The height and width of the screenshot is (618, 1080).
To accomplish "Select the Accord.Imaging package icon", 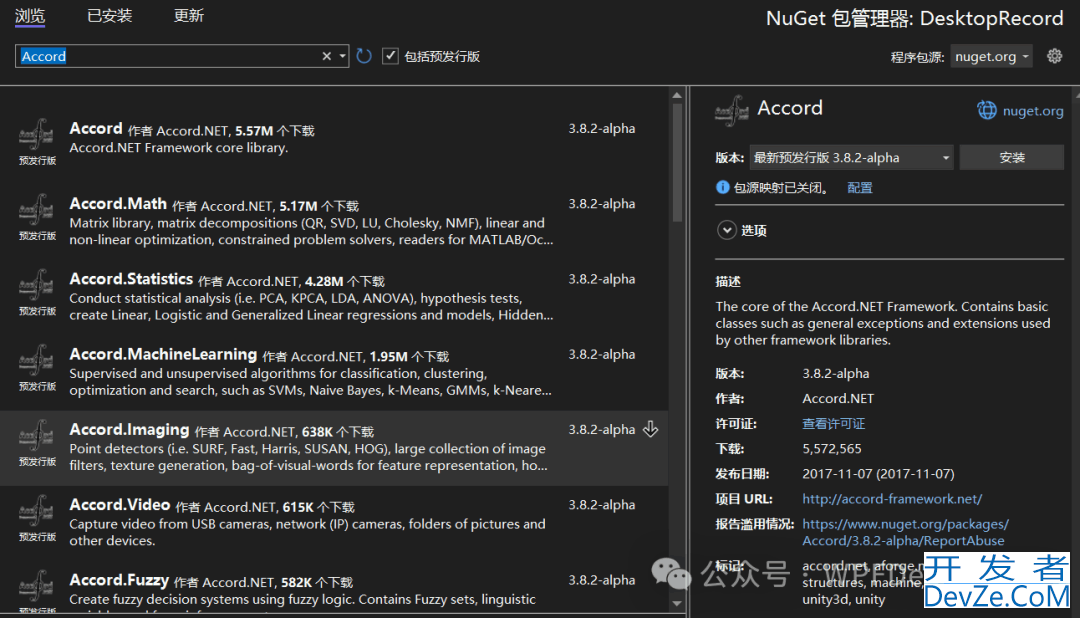I will click(37, 435).
